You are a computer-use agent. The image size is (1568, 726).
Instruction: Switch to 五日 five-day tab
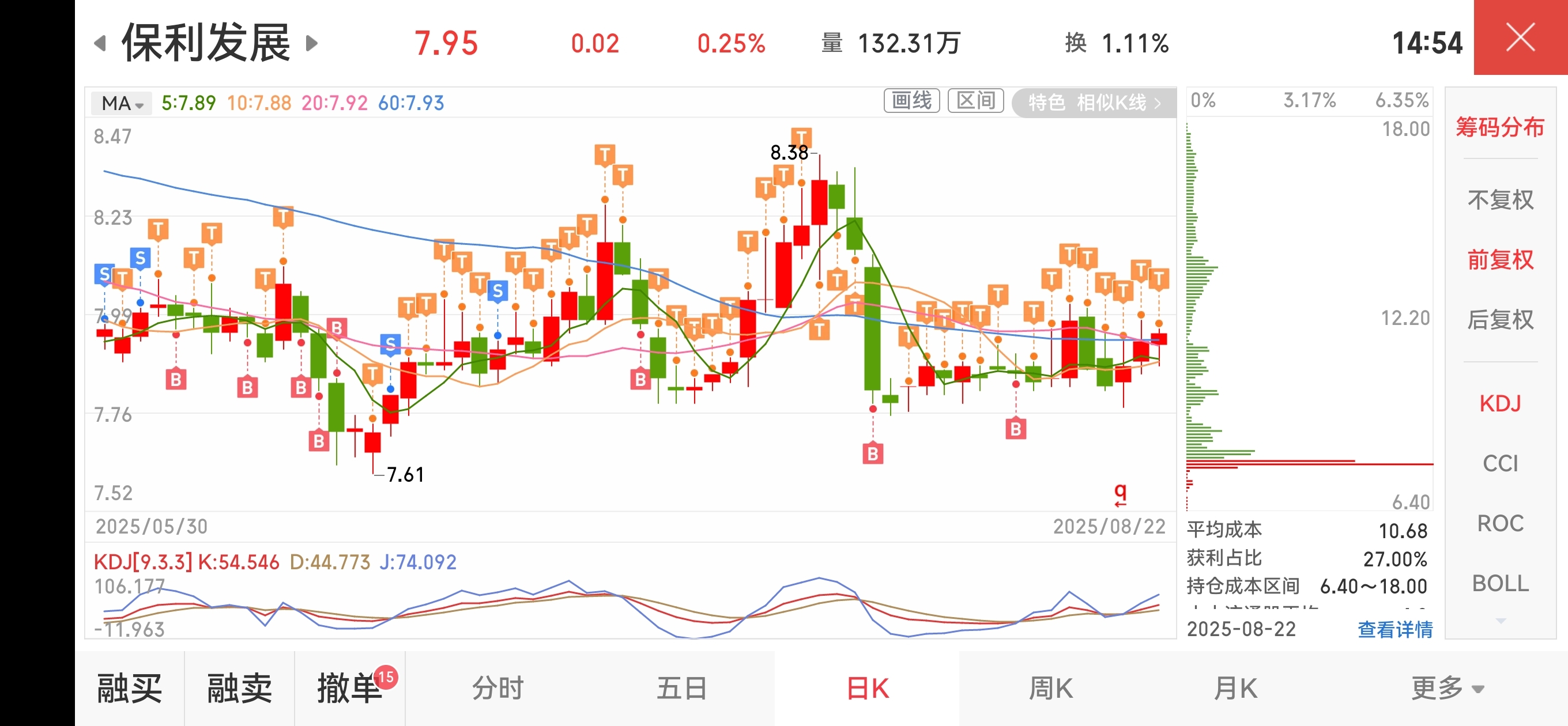pos(682,689)
